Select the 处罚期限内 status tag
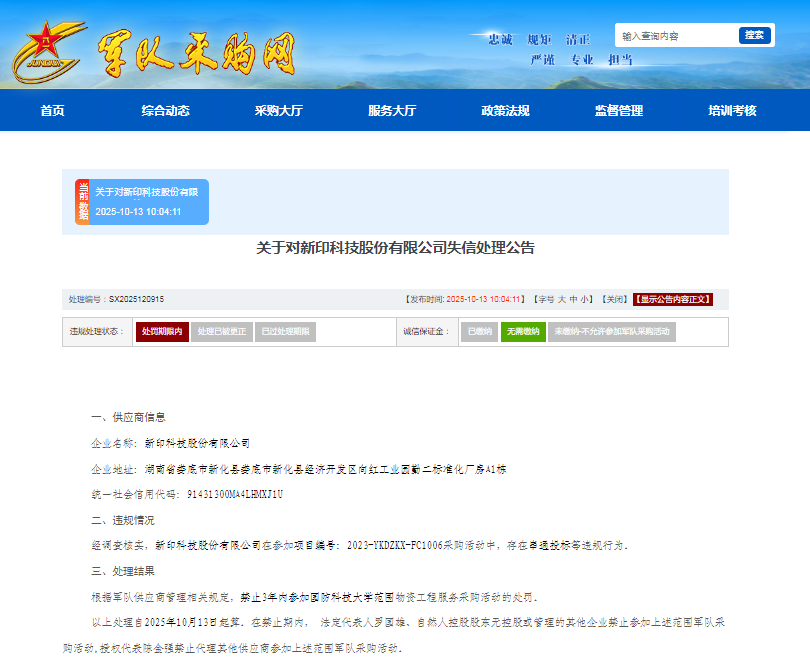 pyautogui.click(x=161, y=331)
